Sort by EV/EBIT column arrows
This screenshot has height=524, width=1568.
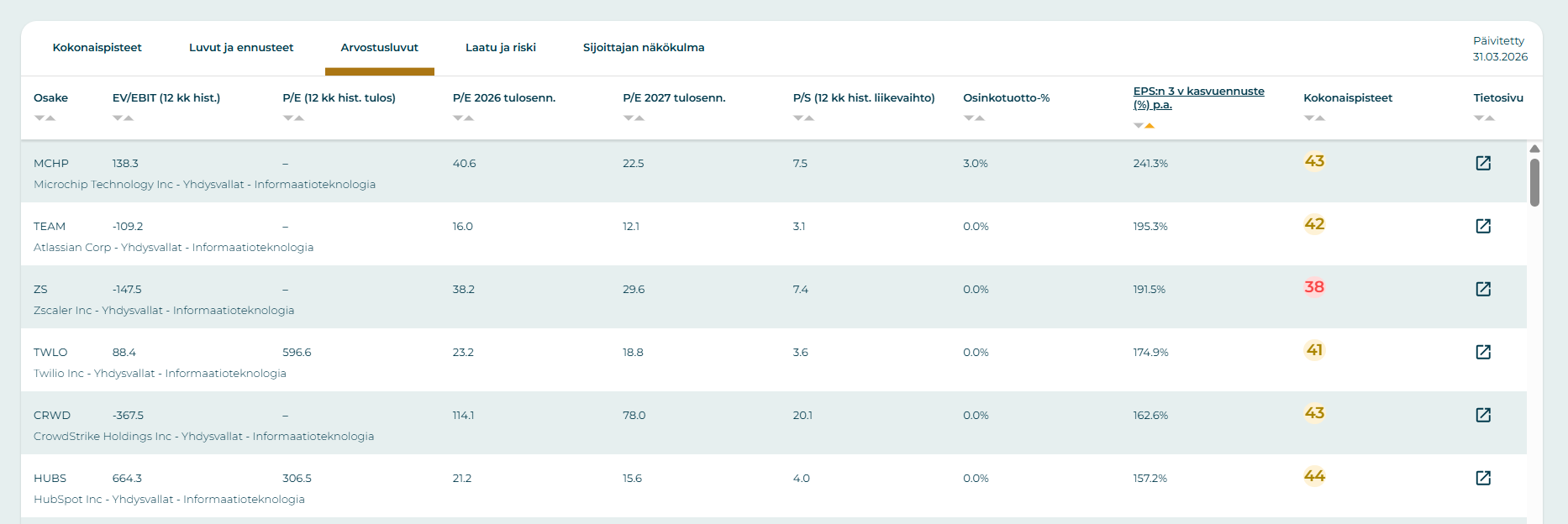pos(123,118)
